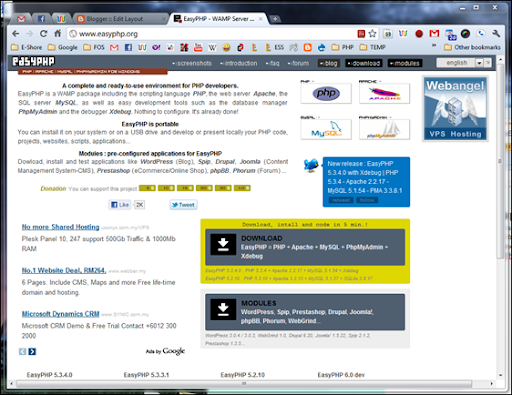Click follow in the blue release box
This screenshot has height=395, width=512.
[367, 200]
